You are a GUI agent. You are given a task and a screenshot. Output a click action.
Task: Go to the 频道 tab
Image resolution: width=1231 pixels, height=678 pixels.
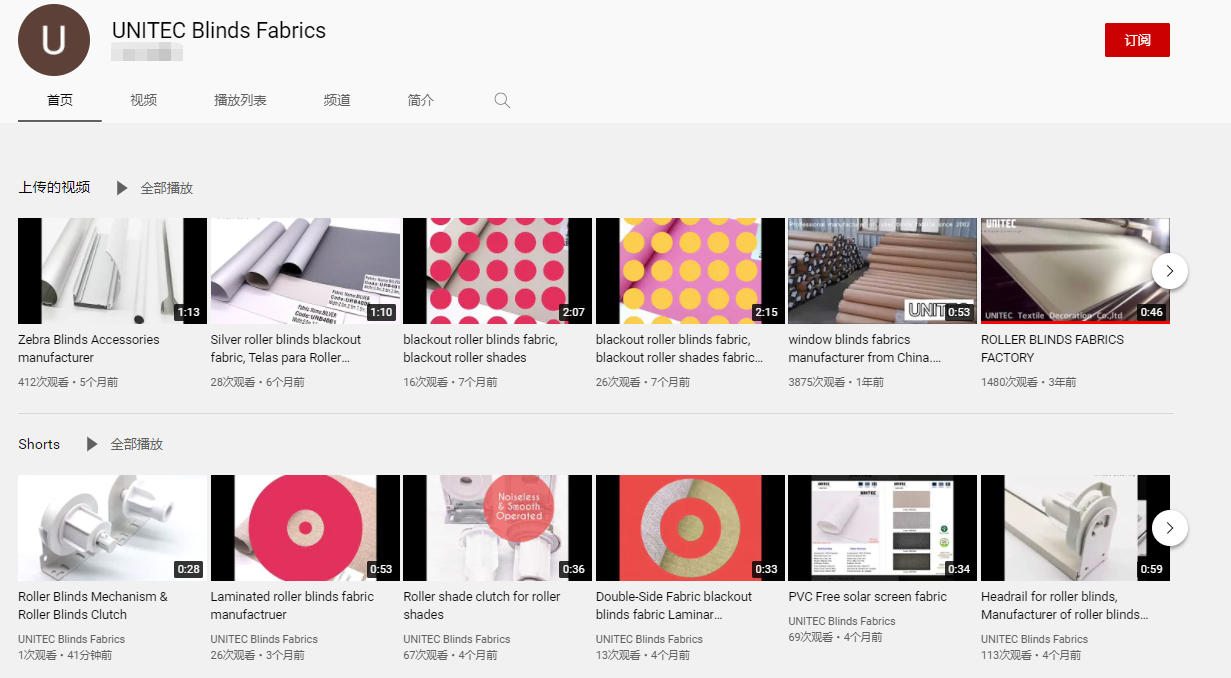pos(337,100)
